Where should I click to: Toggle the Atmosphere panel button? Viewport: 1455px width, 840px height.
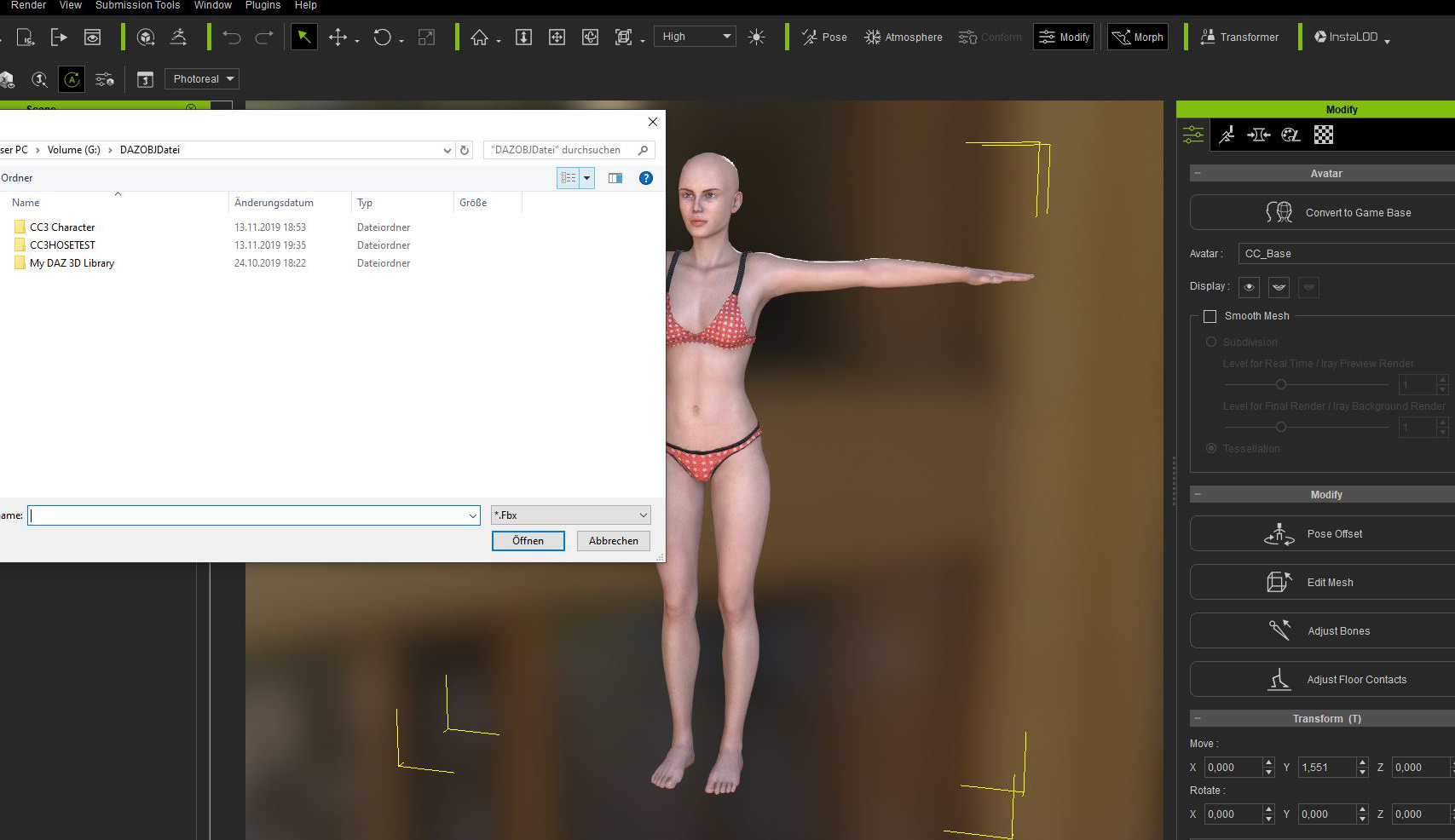(904, 37)
